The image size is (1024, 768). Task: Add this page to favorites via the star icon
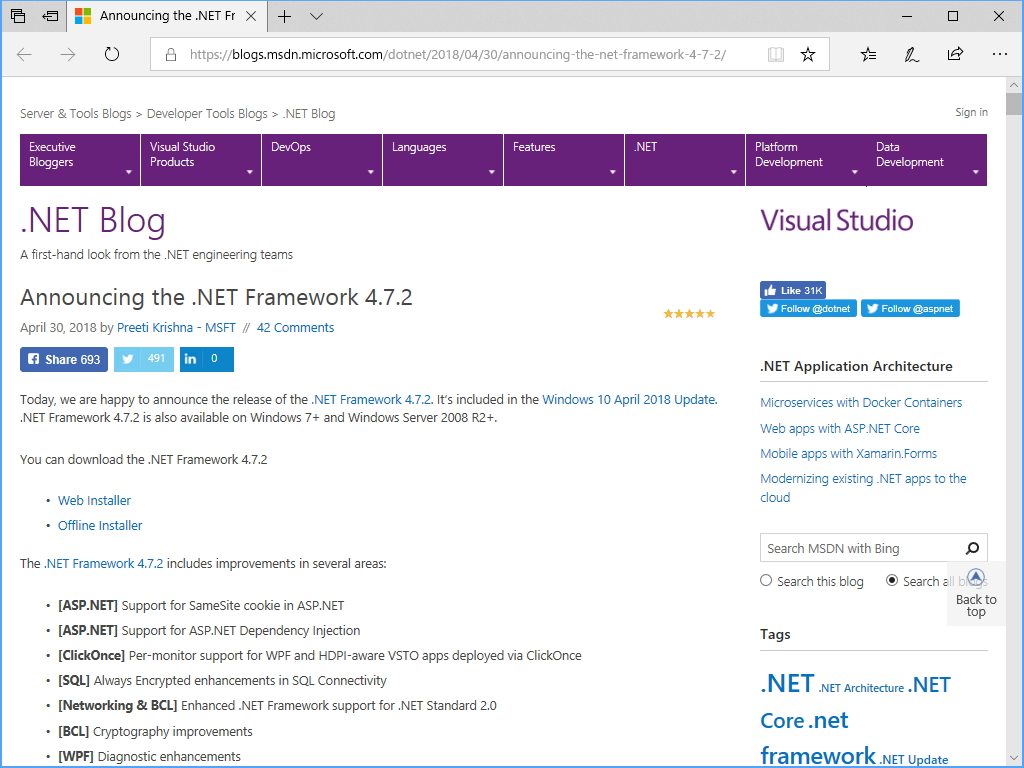pyautogui.click(x=807, y=54)
